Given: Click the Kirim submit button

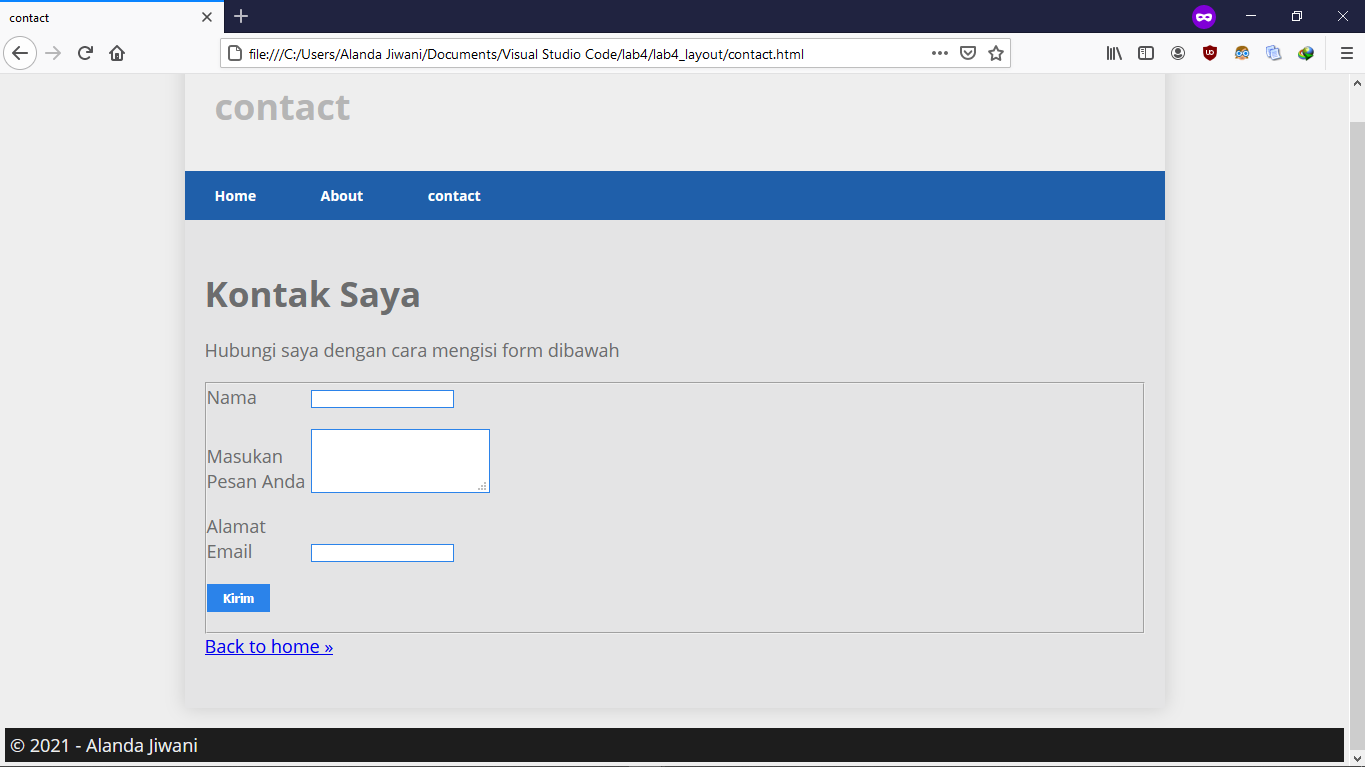Looking at the screenshot, I should click(238, 598).
